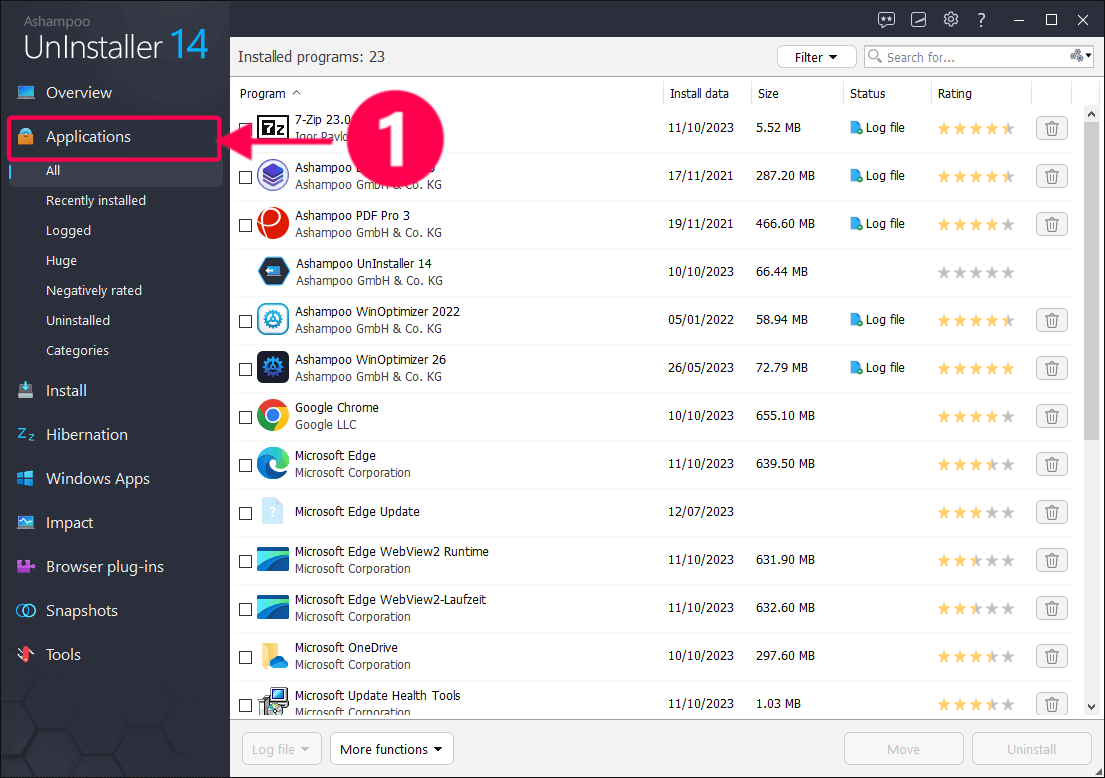Screen dimensions: 1105x778
Task: Sort list by Program column header
Action: click(263, 94)
